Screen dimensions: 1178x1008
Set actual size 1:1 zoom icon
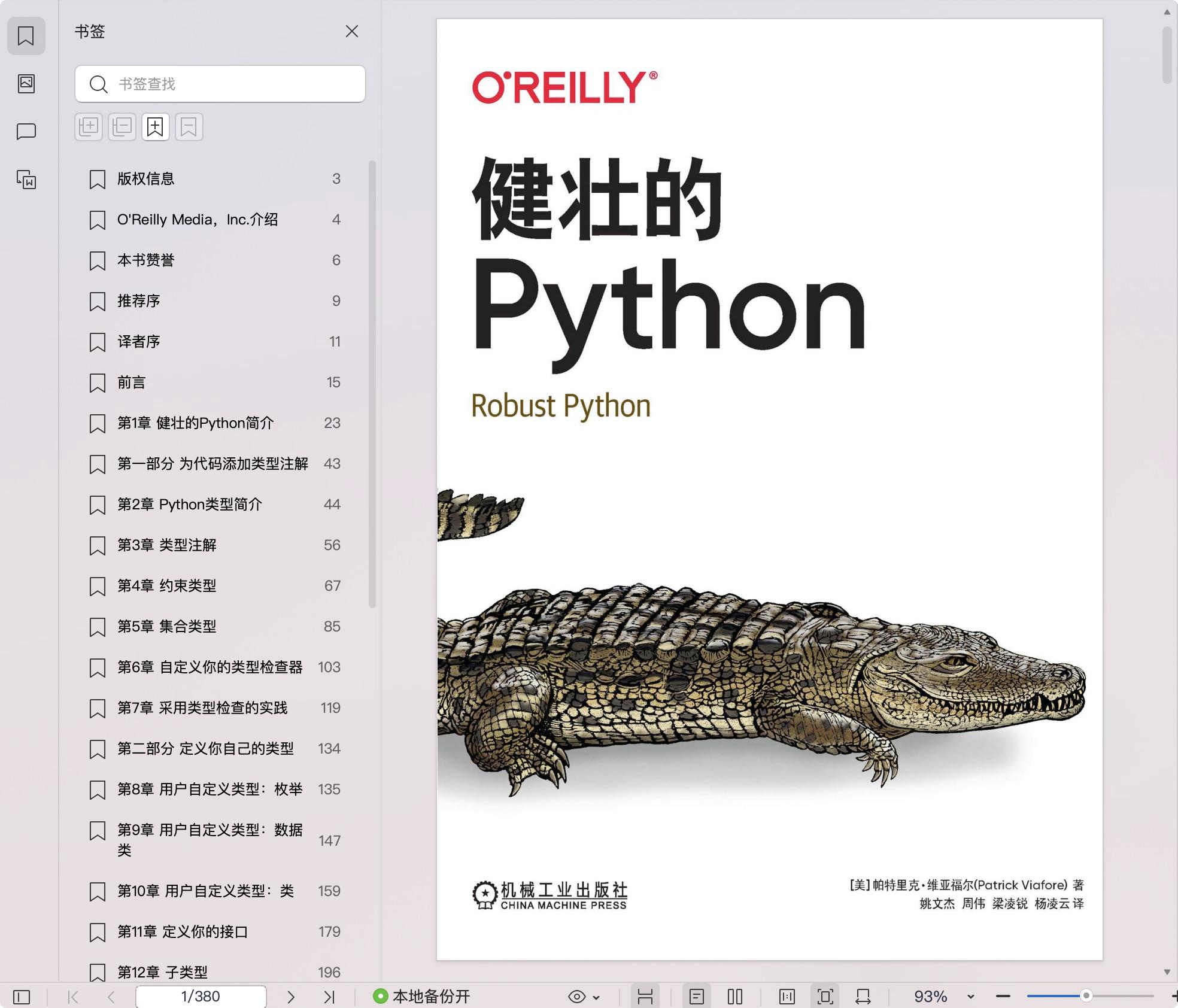[x=787, y=997]
